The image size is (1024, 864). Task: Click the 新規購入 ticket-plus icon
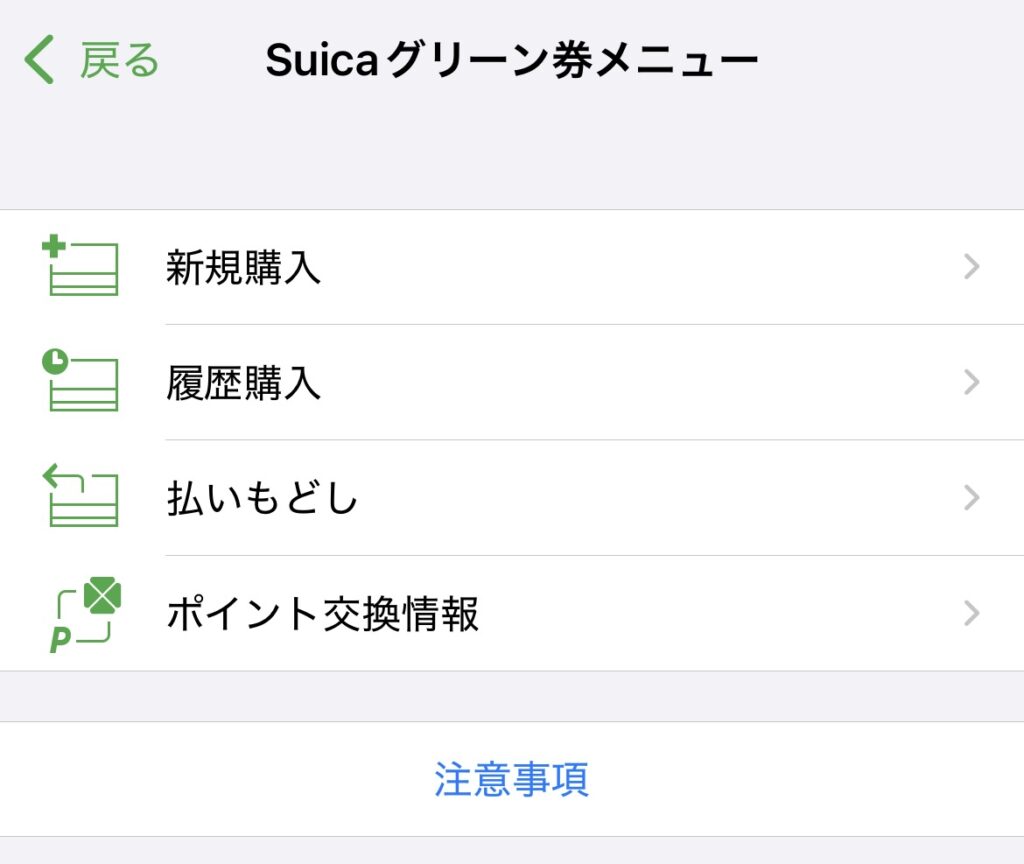(80, 265)
